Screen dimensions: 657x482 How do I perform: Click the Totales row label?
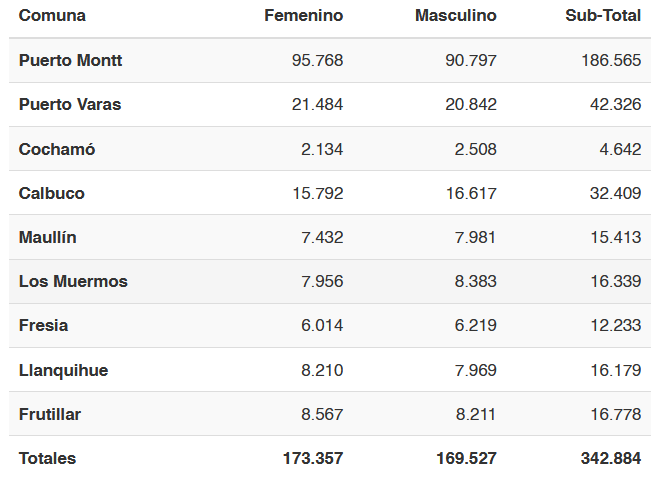[x=47, y=459]
